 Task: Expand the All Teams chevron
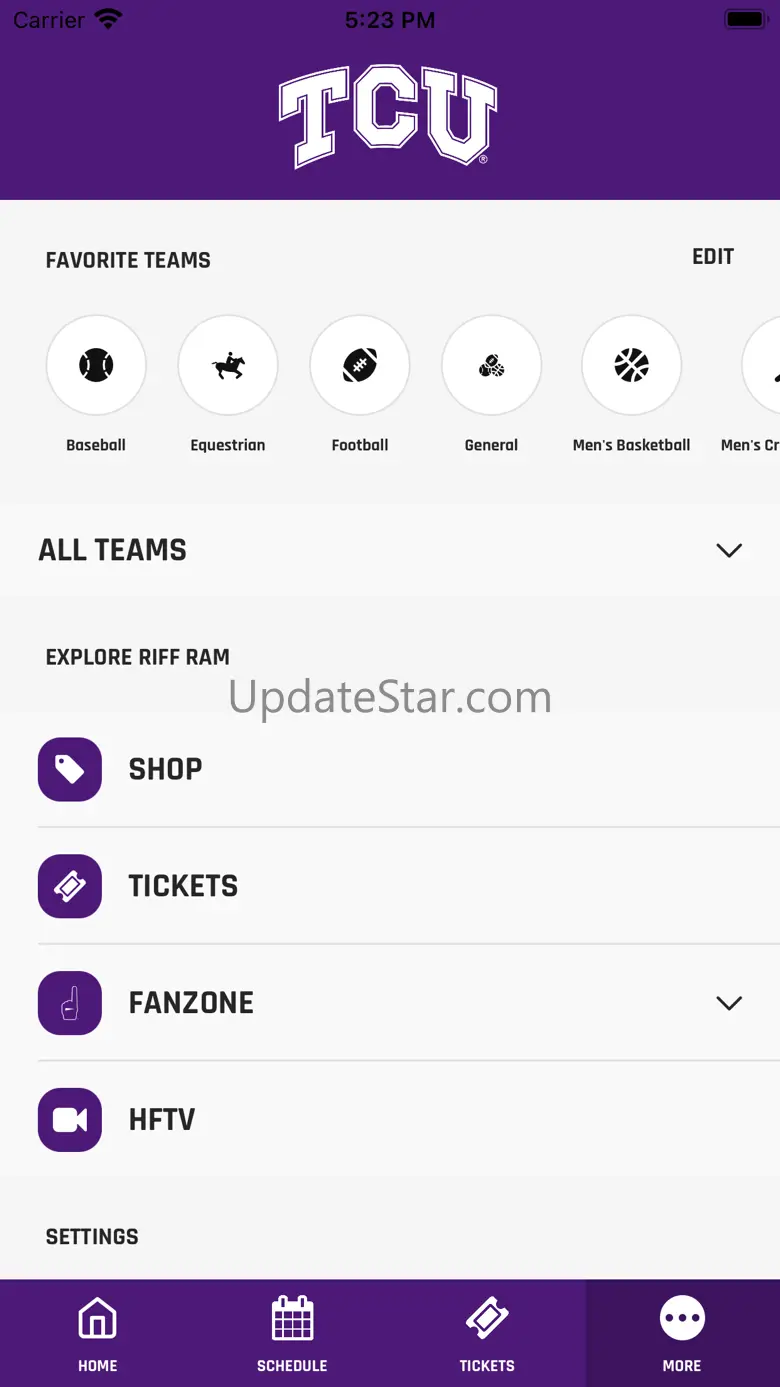729,550
